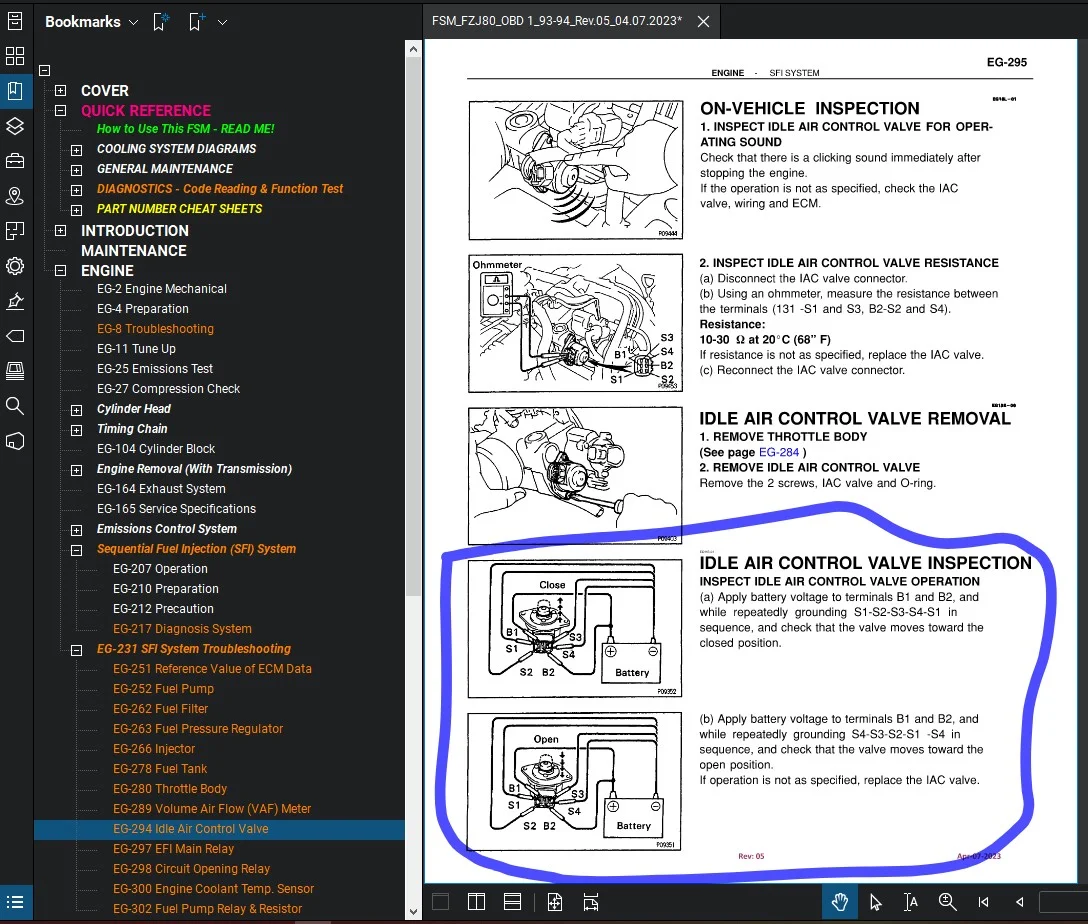Open EG-300 Engine Coolant Temp. Sensor bookmark

pyautogui.click(x=214, y=889)
